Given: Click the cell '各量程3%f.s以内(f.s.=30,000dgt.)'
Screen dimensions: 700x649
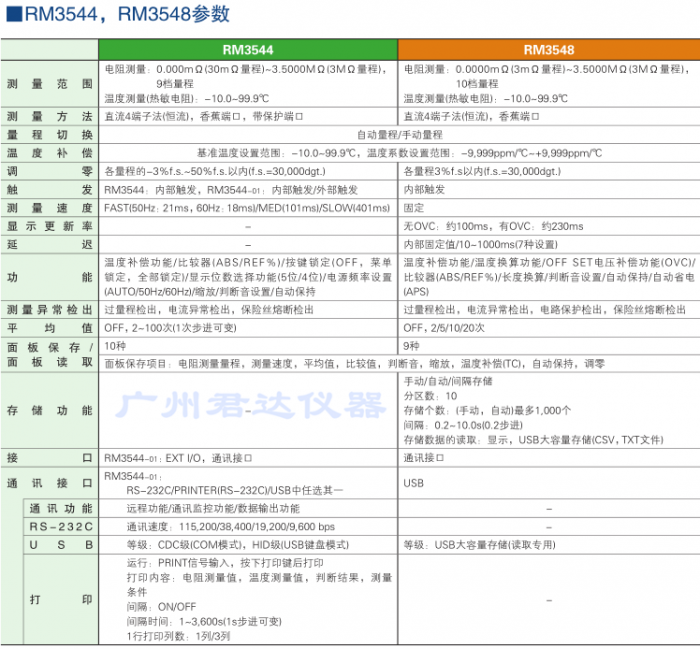Looking at the screenshot, I should [482, 171].
